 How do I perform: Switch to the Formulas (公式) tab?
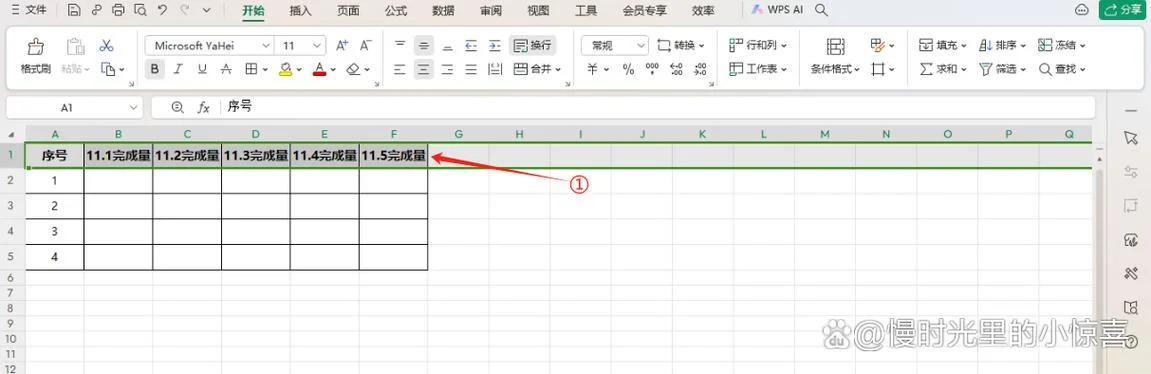point(396,11)
